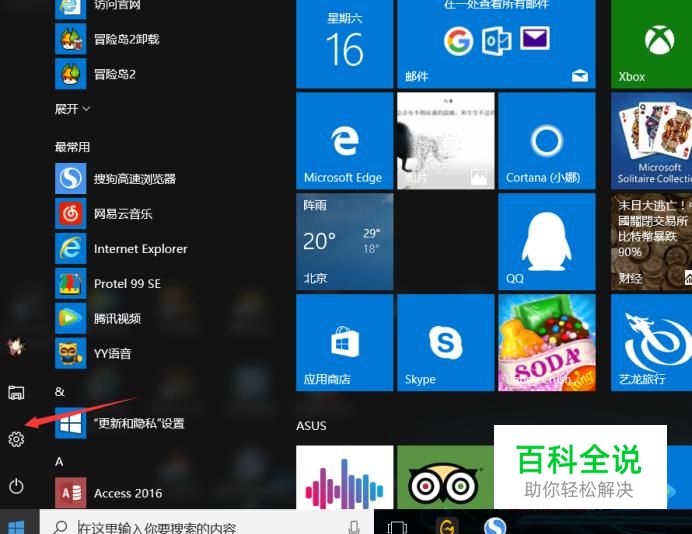Launch the Skype tile

pos(446,343)
